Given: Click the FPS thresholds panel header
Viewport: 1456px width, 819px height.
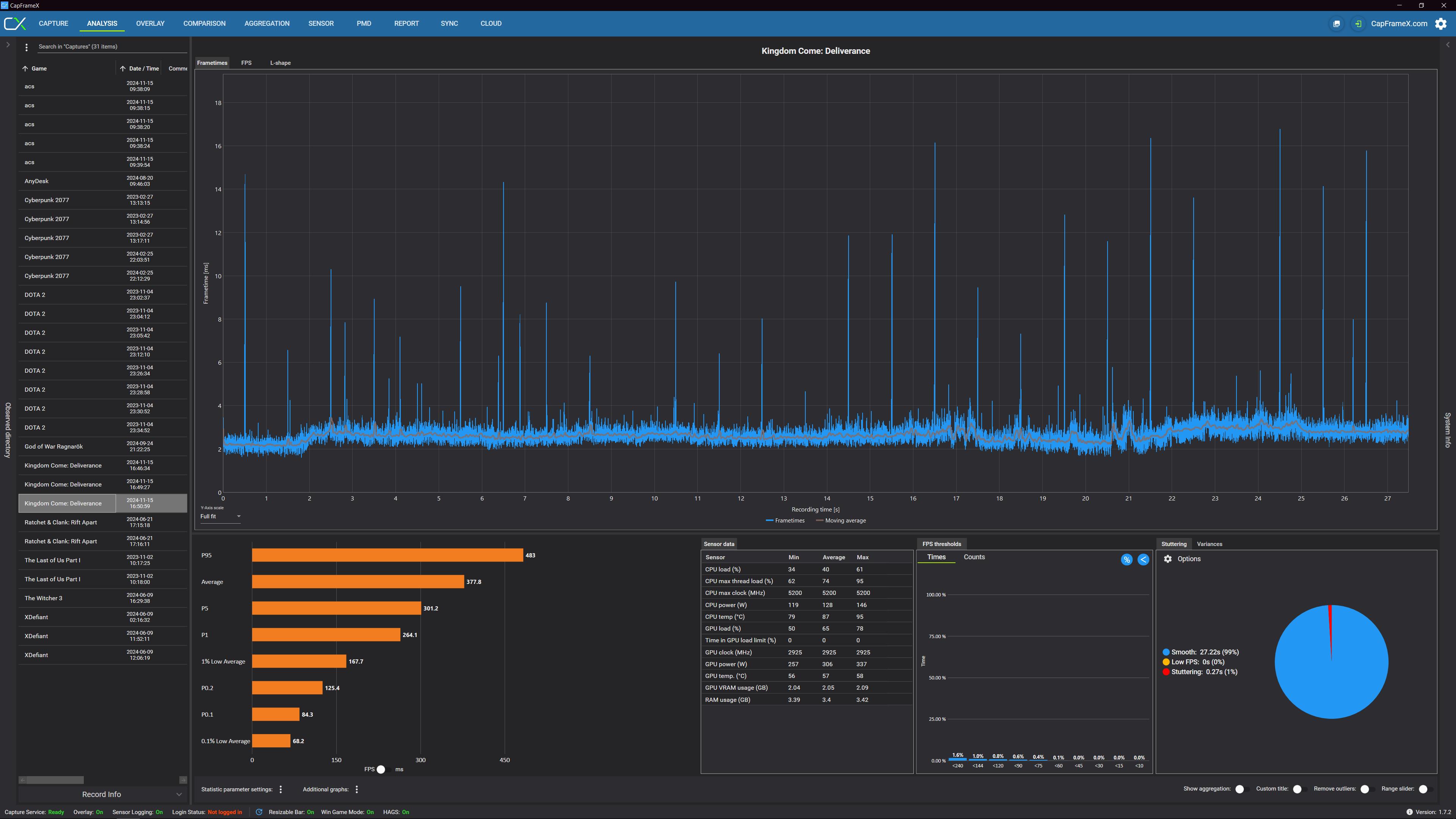Looking at the screenshot, I should (941, 544).
